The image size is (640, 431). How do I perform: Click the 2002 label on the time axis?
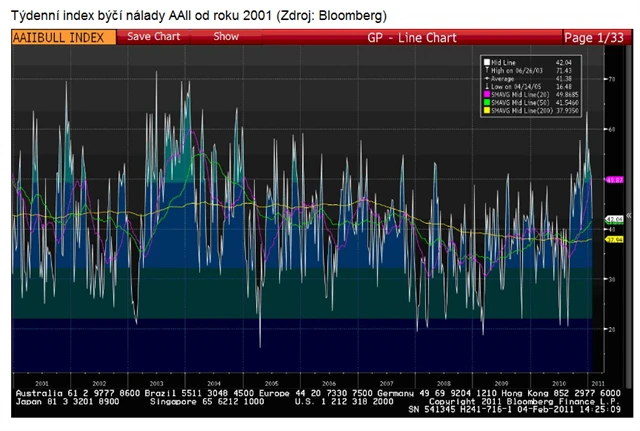(x=98, y=382)
